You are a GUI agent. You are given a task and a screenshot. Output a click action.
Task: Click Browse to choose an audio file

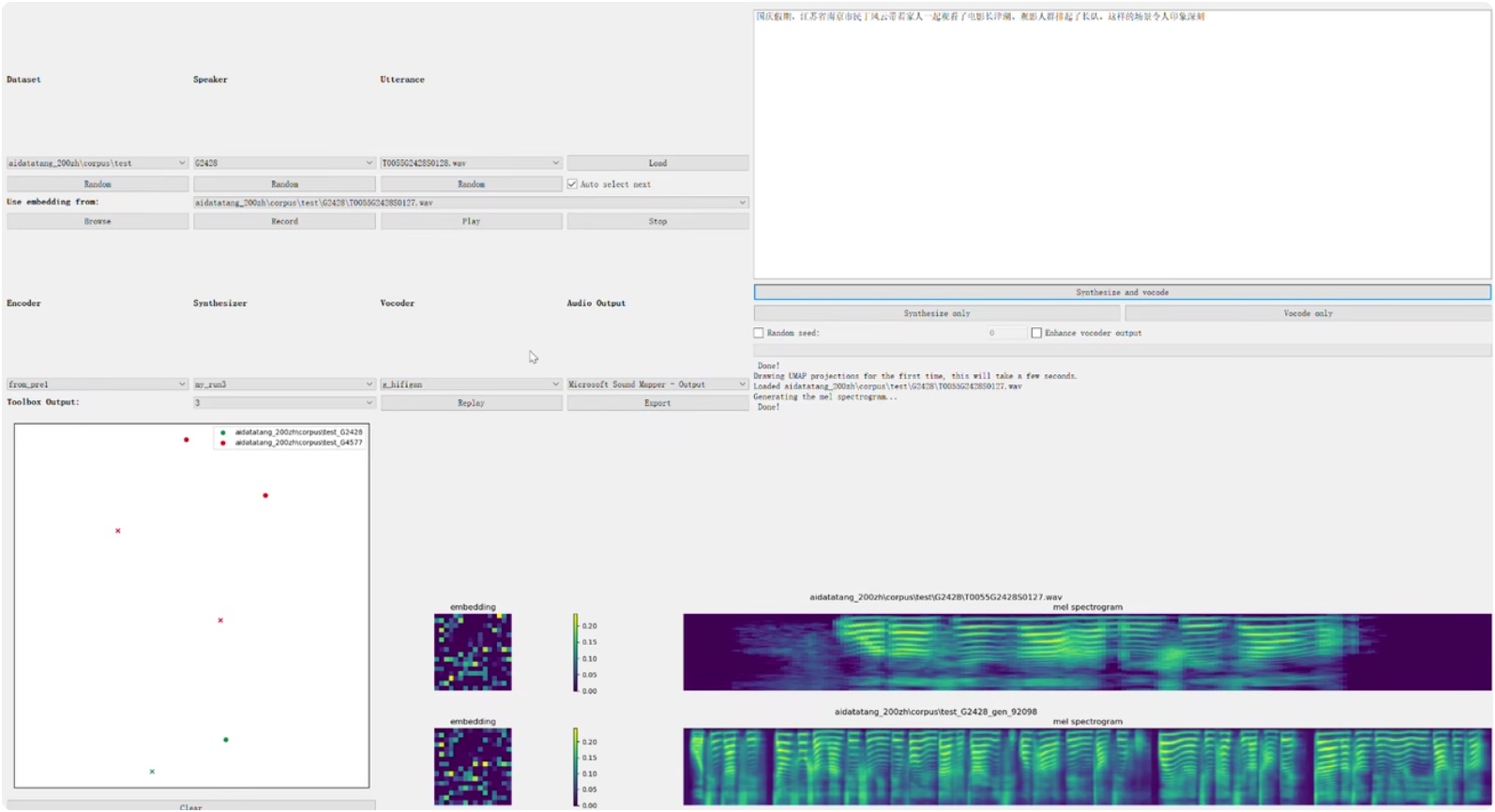pos(98,221)
